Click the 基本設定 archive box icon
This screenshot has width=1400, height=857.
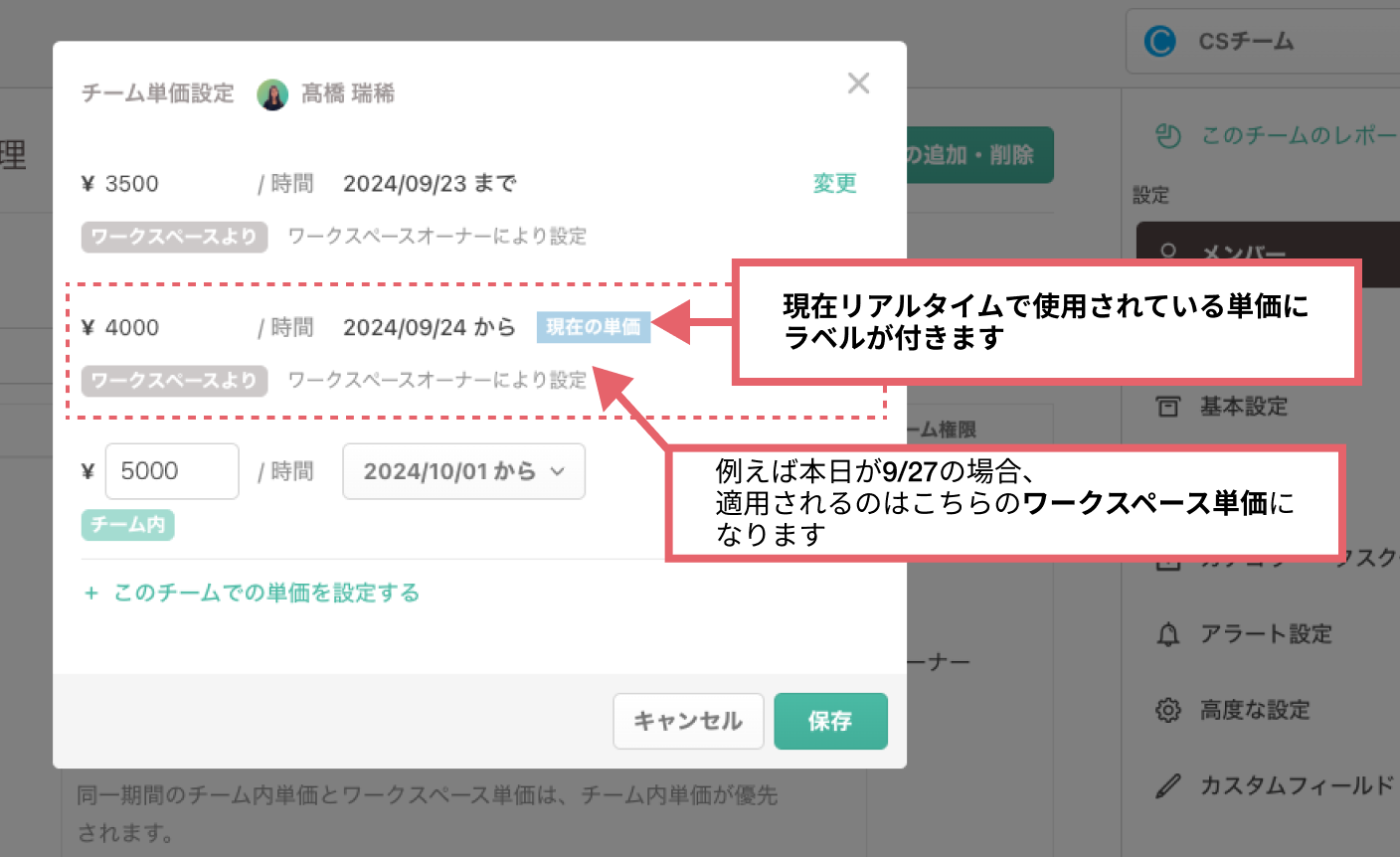click(x=1168, y=407)
